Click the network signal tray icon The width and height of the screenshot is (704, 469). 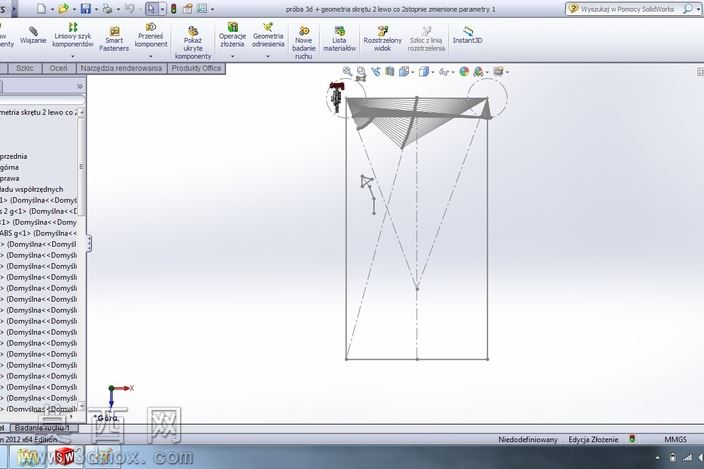(x=687, y=458)
